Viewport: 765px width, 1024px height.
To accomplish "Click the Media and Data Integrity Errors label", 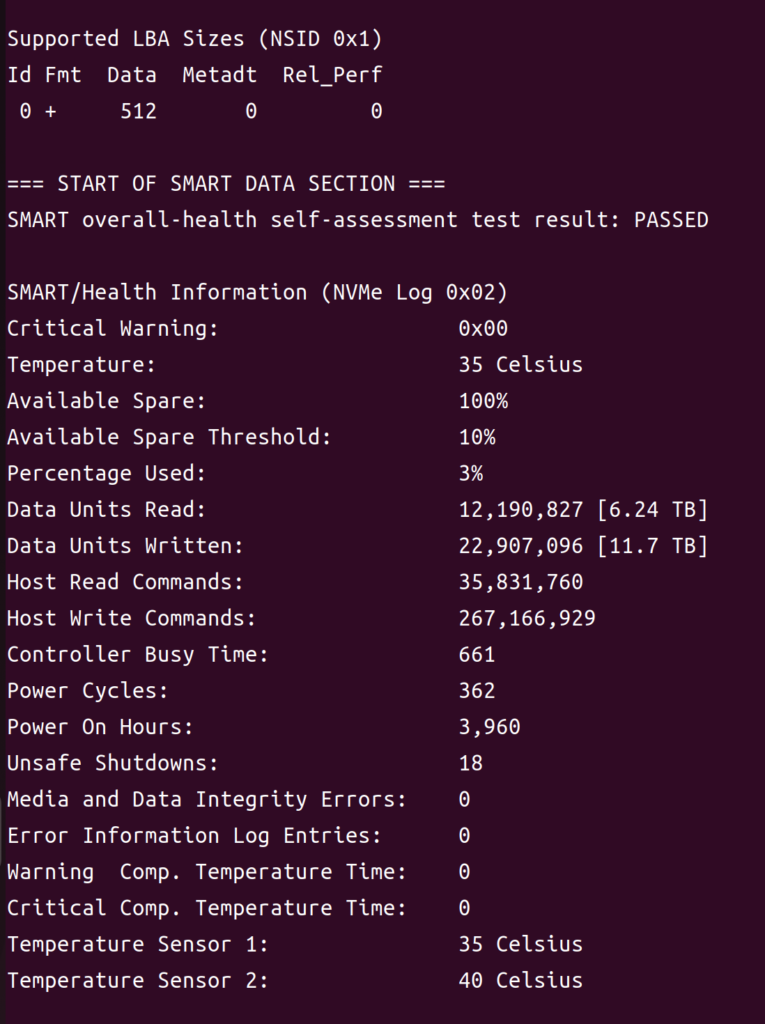I will click(207, 799).
